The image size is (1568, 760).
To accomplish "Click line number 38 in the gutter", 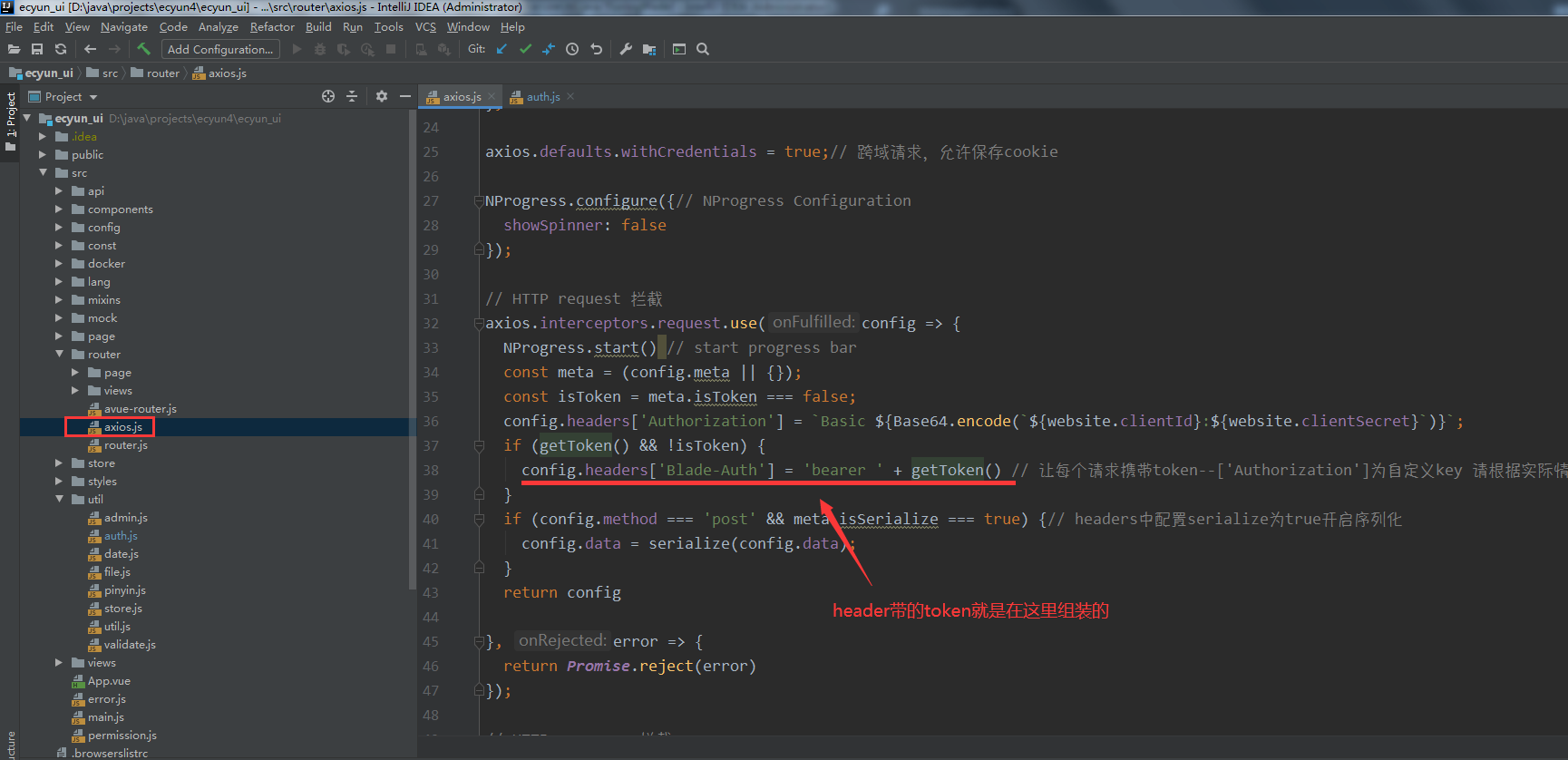I will coord(431,471).
